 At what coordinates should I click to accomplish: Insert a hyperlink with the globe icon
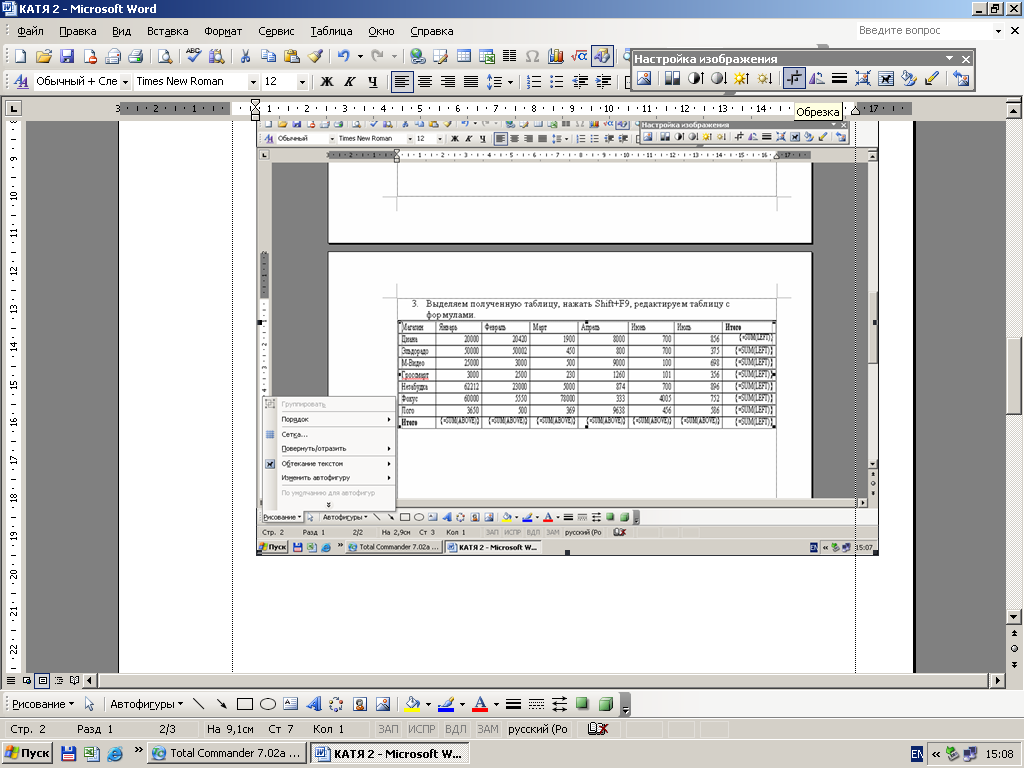click(417, 57)
